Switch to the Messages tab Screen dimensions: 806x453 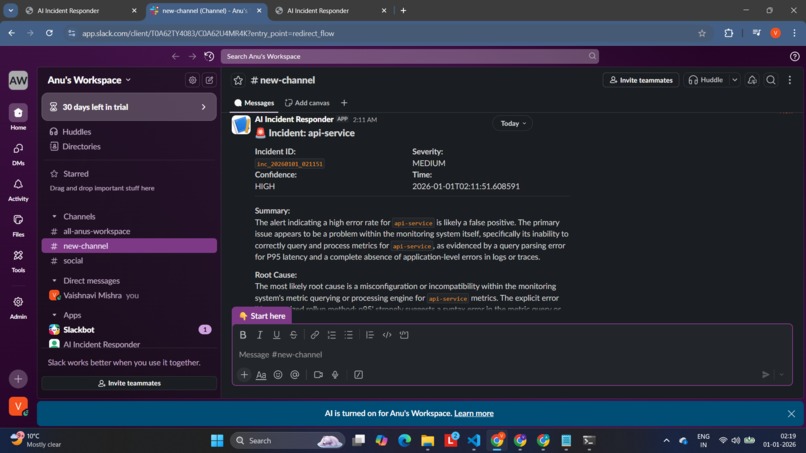254,103
